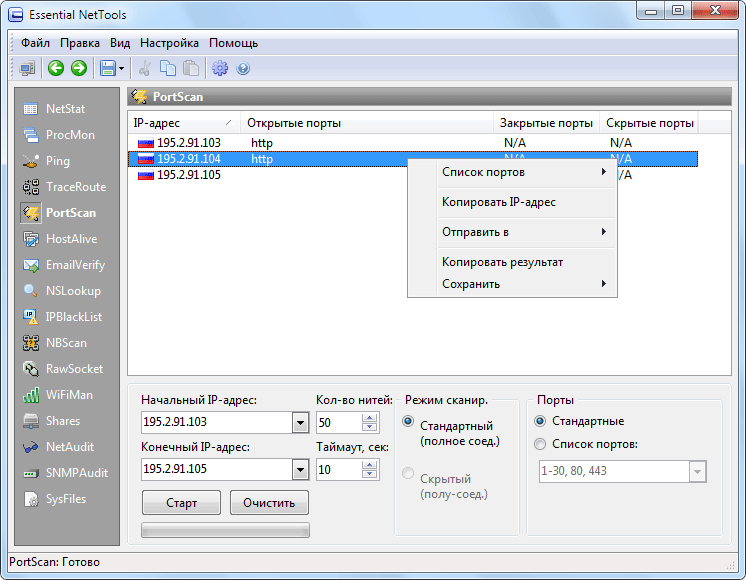Click the Copy toolbar icon
Viewport: 746px width, 580px height.
167,69
